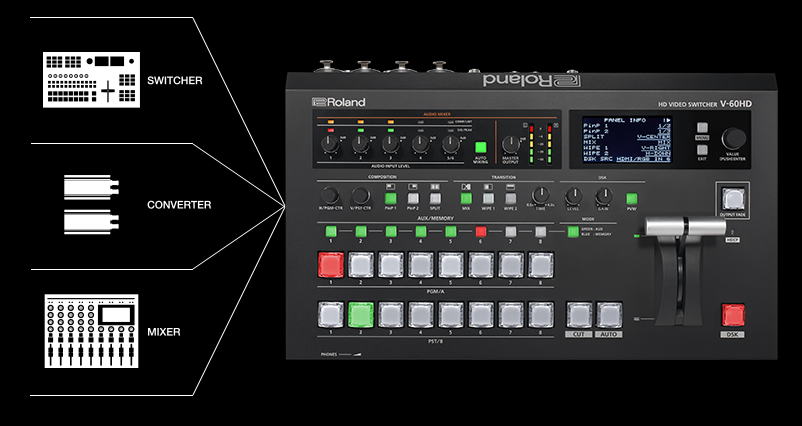Select AUX/MEMORY button 8

click(541, 232)
